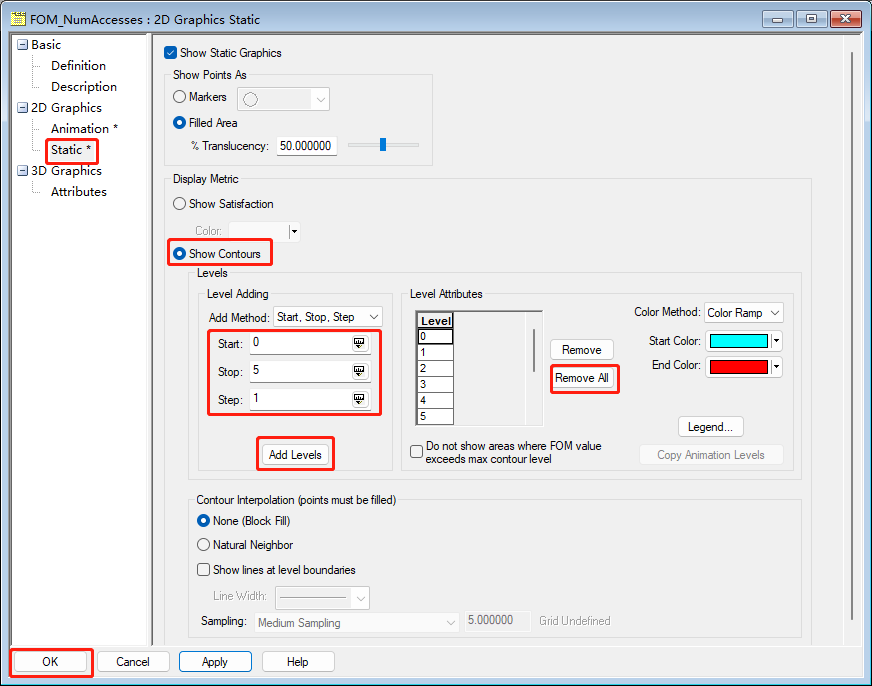Select Natural Neighbor interpolation
Viewport: 872px width, 686px height.
click(204, 545)
